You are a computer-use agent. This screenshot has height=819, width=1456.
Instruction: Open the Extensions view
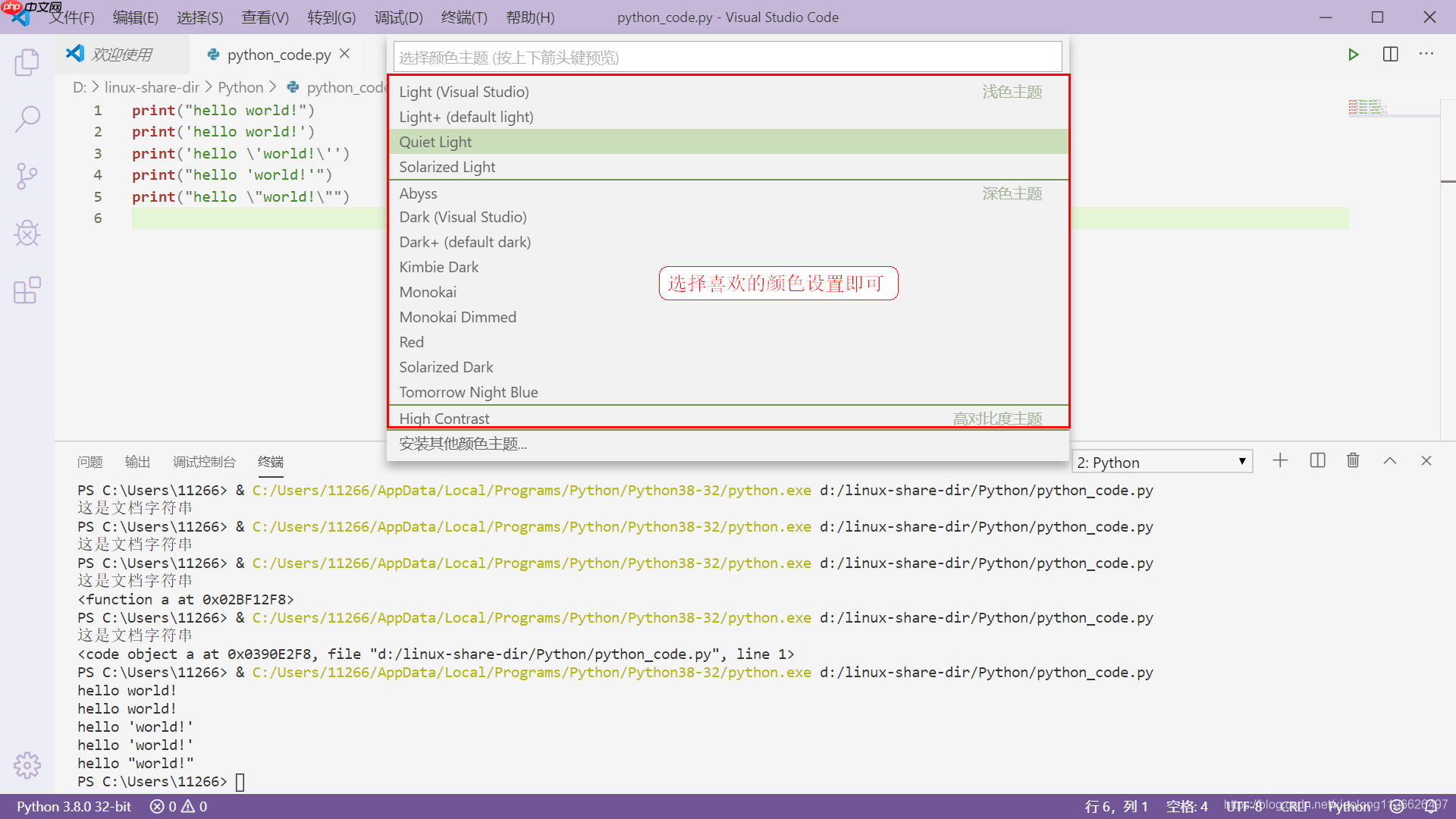(x=27, y=290)
